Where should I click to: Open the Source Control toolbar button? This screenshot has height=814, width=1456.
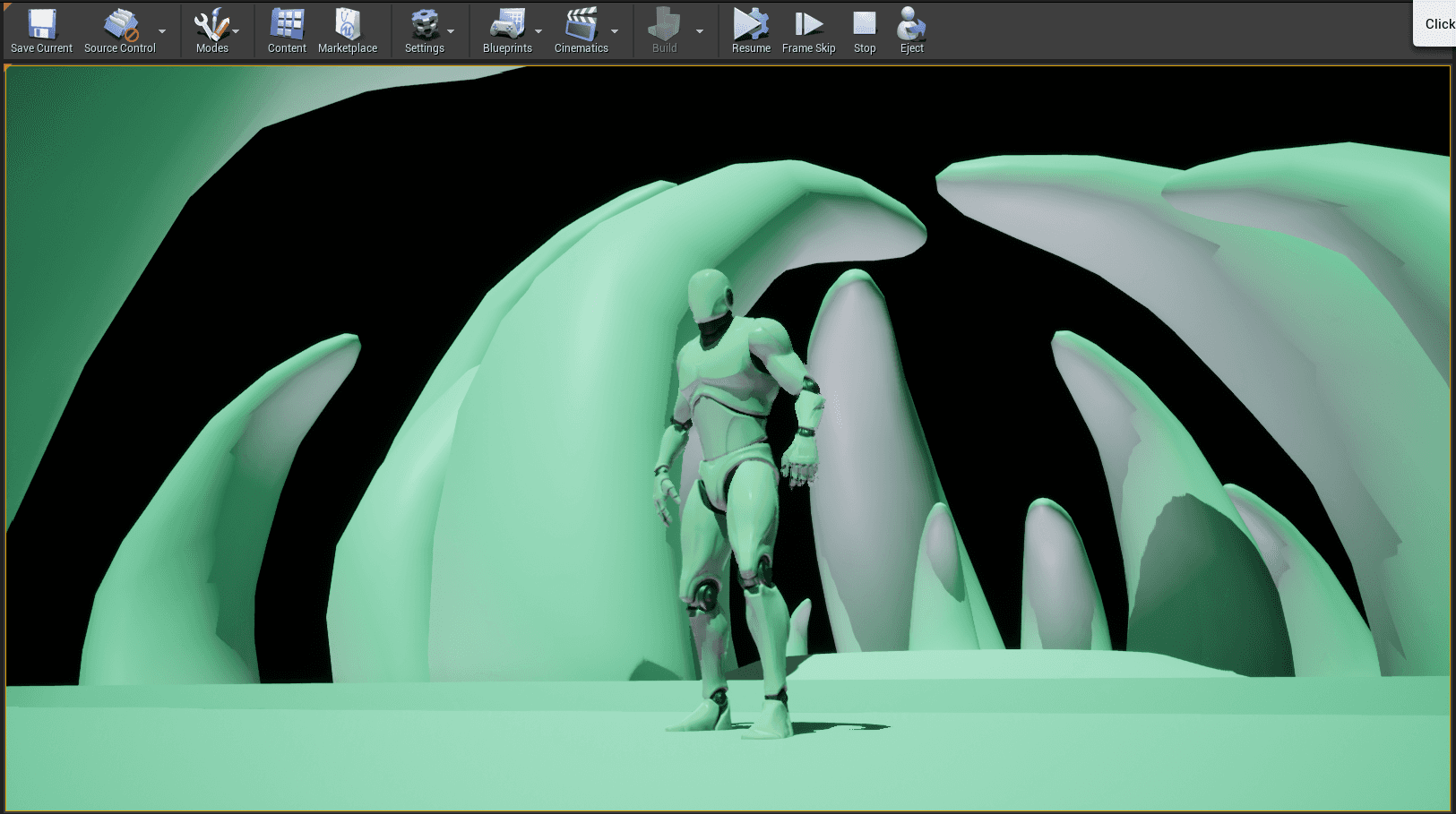pos(120,25)
